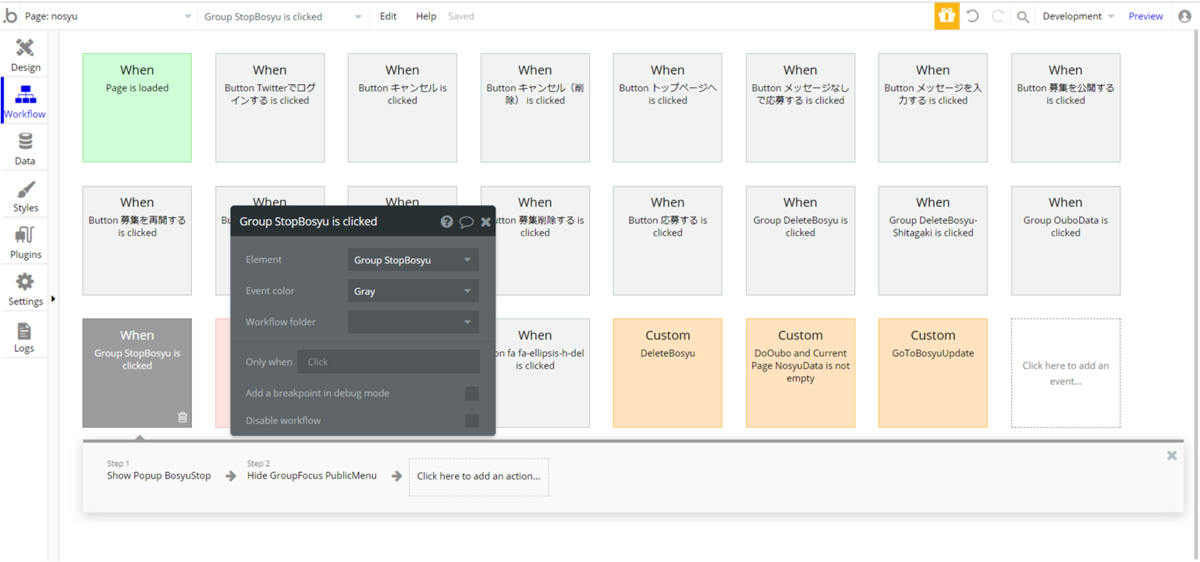This screenshot has height=562, width=1200.
Task: Select Step 2 Hide GroupFocus PublicMenu
Action: coord(312,470)
